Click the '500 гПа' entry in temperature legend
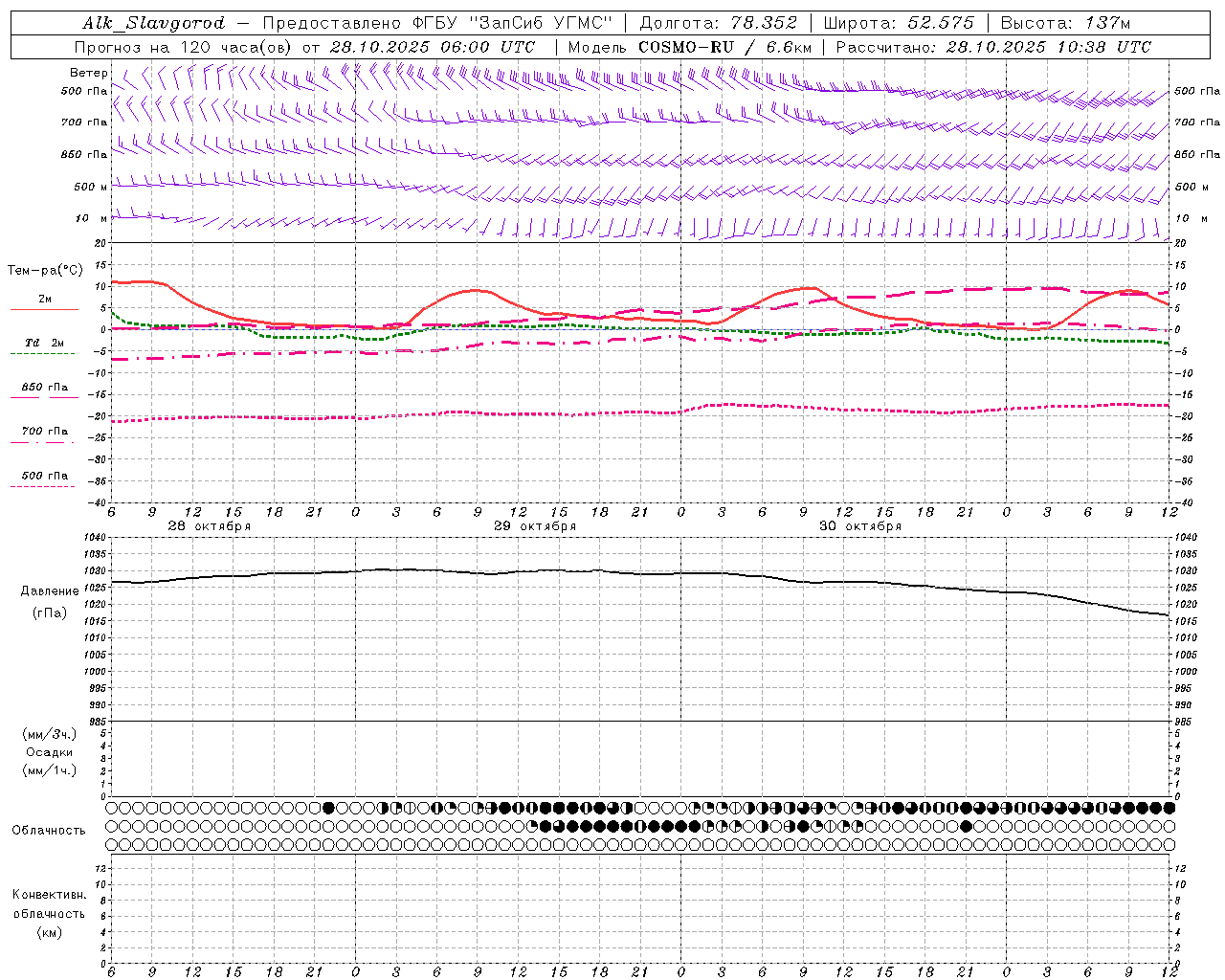The width and height of the screenshot is (1225, 980). click(45, 476)
